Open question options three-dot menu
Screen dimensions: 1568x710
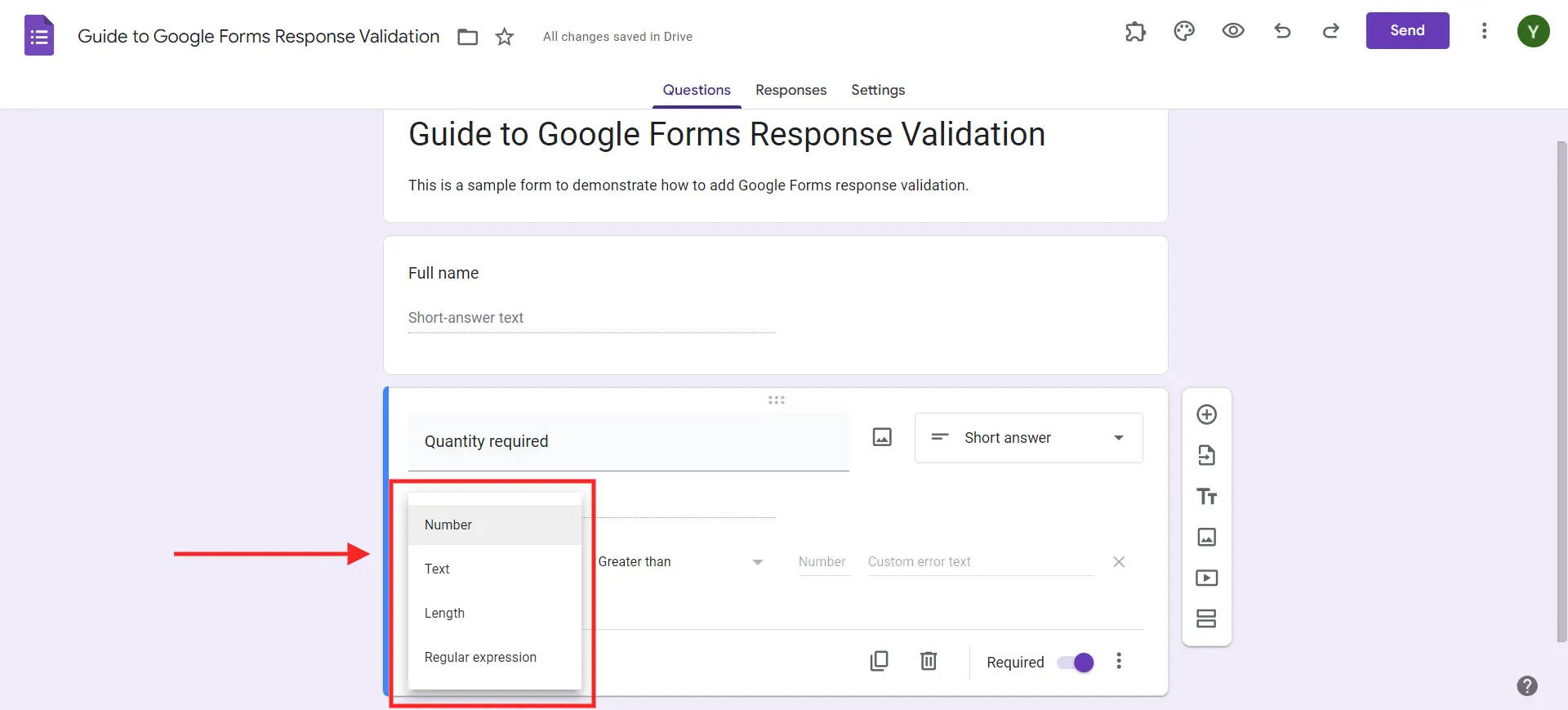pyautogui.click(x=1119, y=661)
